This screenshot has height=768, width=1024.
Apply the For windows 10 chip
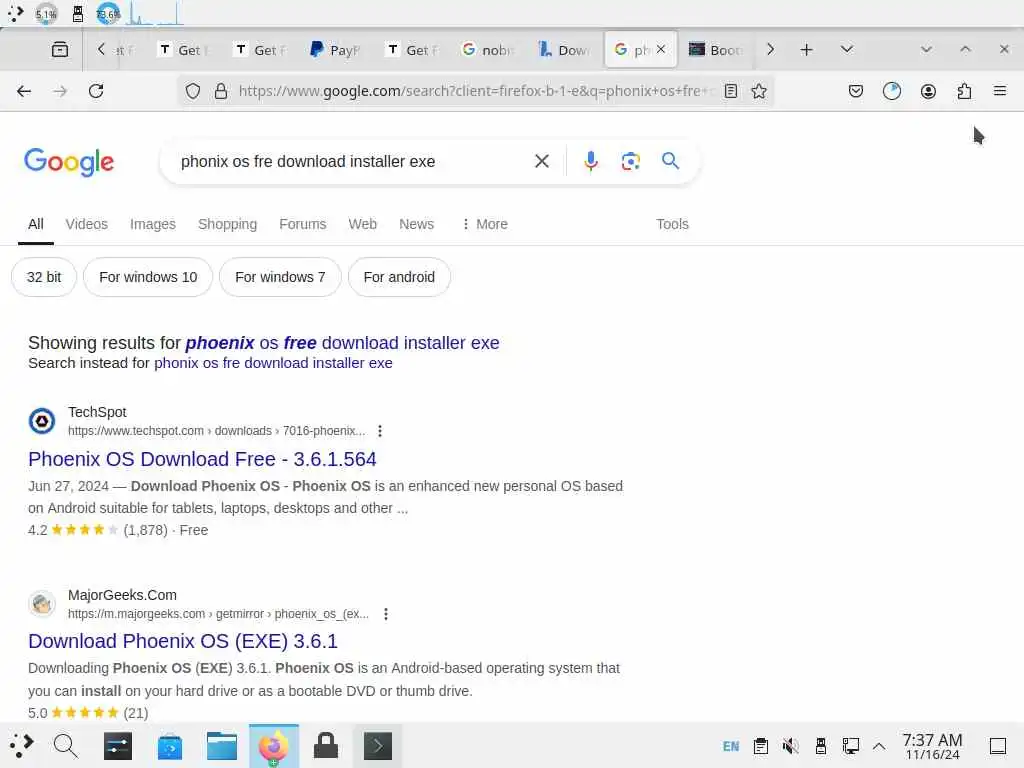pyautogui.click(x=148, y=277)
